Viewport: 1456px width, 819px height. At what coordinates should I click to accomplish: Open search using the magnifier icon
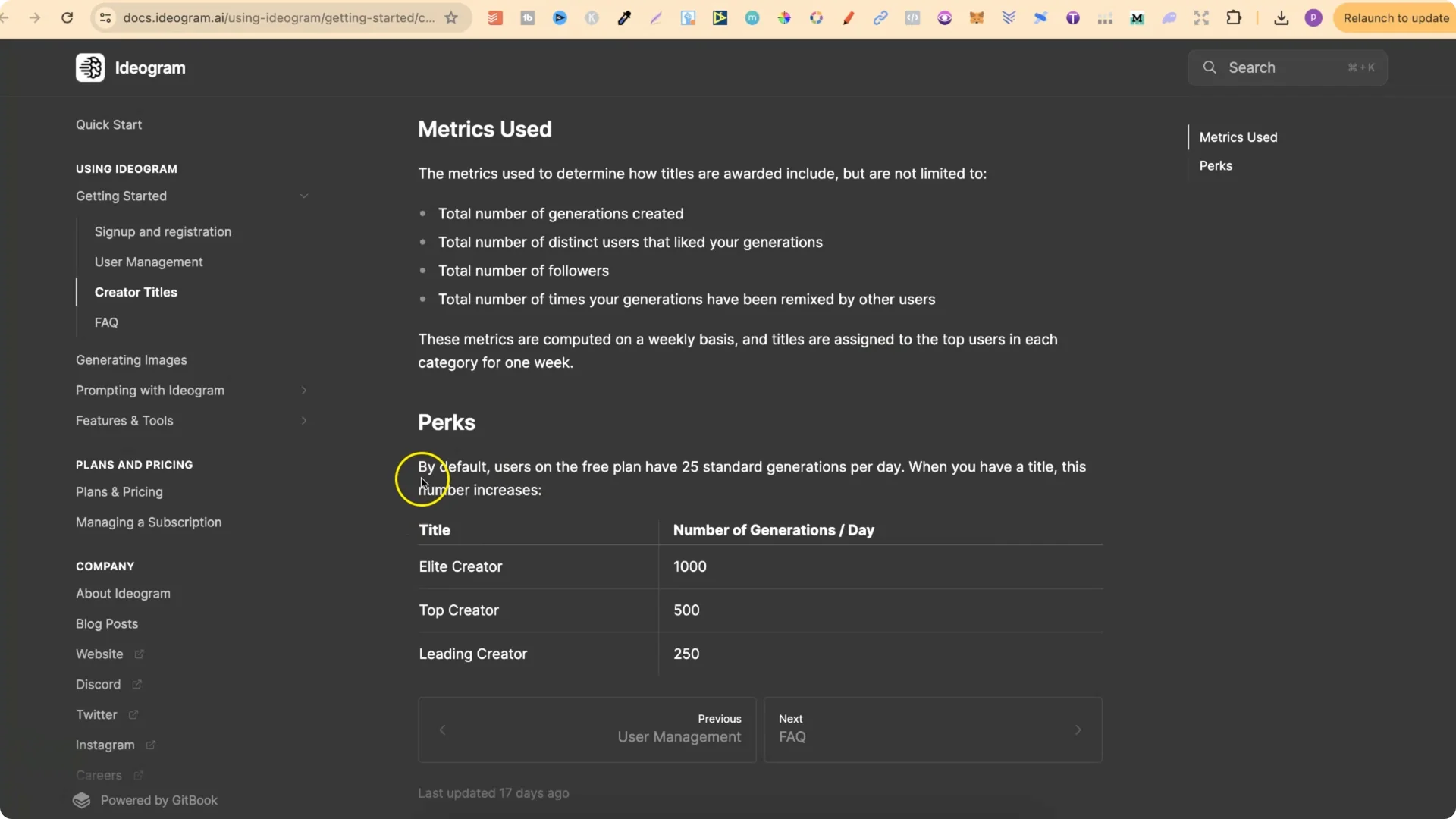pyautogui.click(x=1209, y=67)
